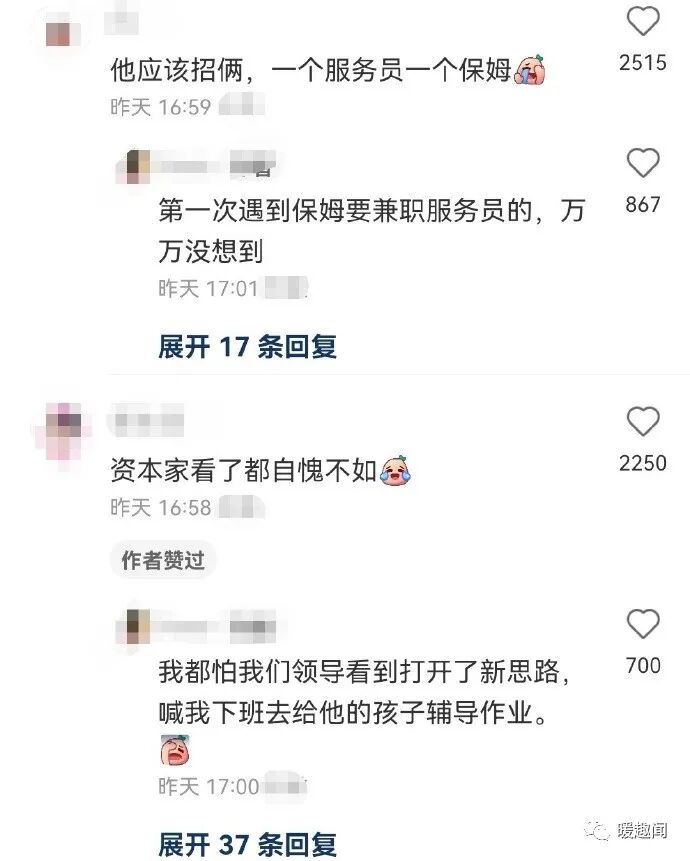Open the blurred username of second commenter
Viewport: 690px width, 861px height.
146,421
